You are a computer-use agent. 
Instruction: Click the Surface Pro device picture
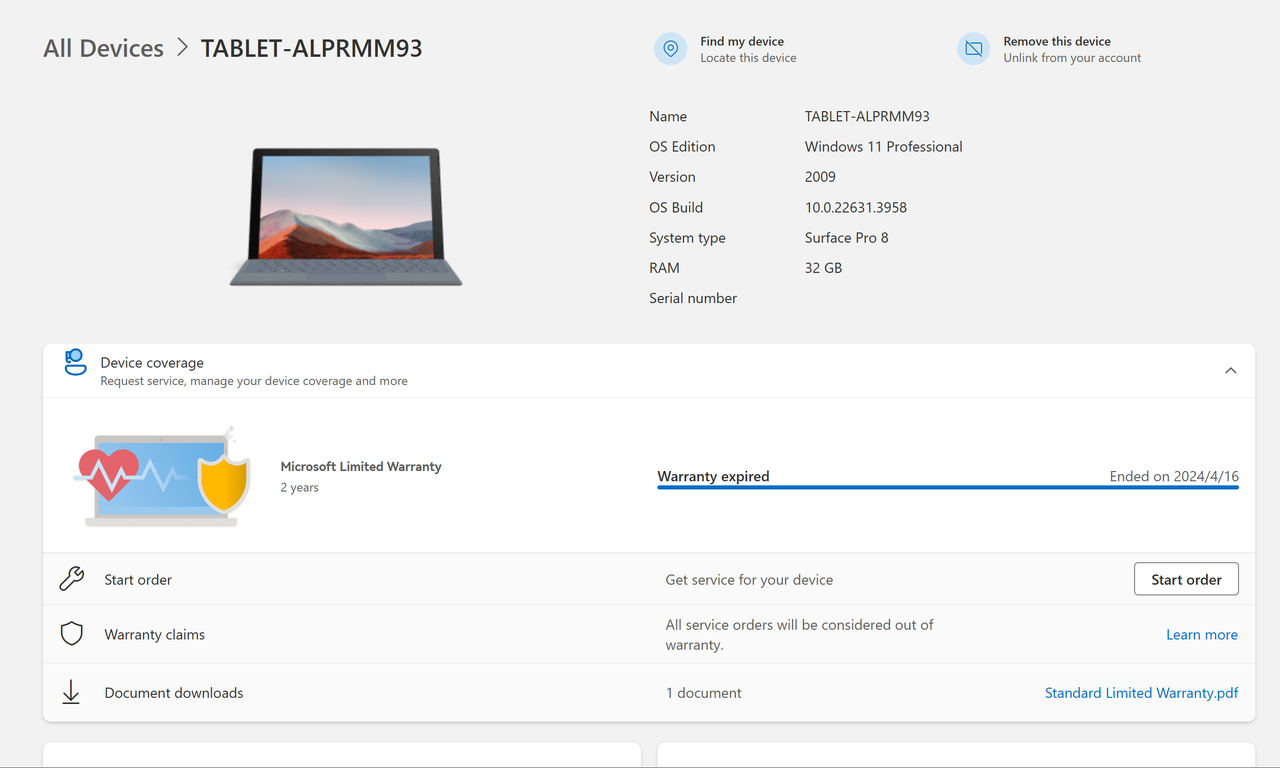click(346, 217)
